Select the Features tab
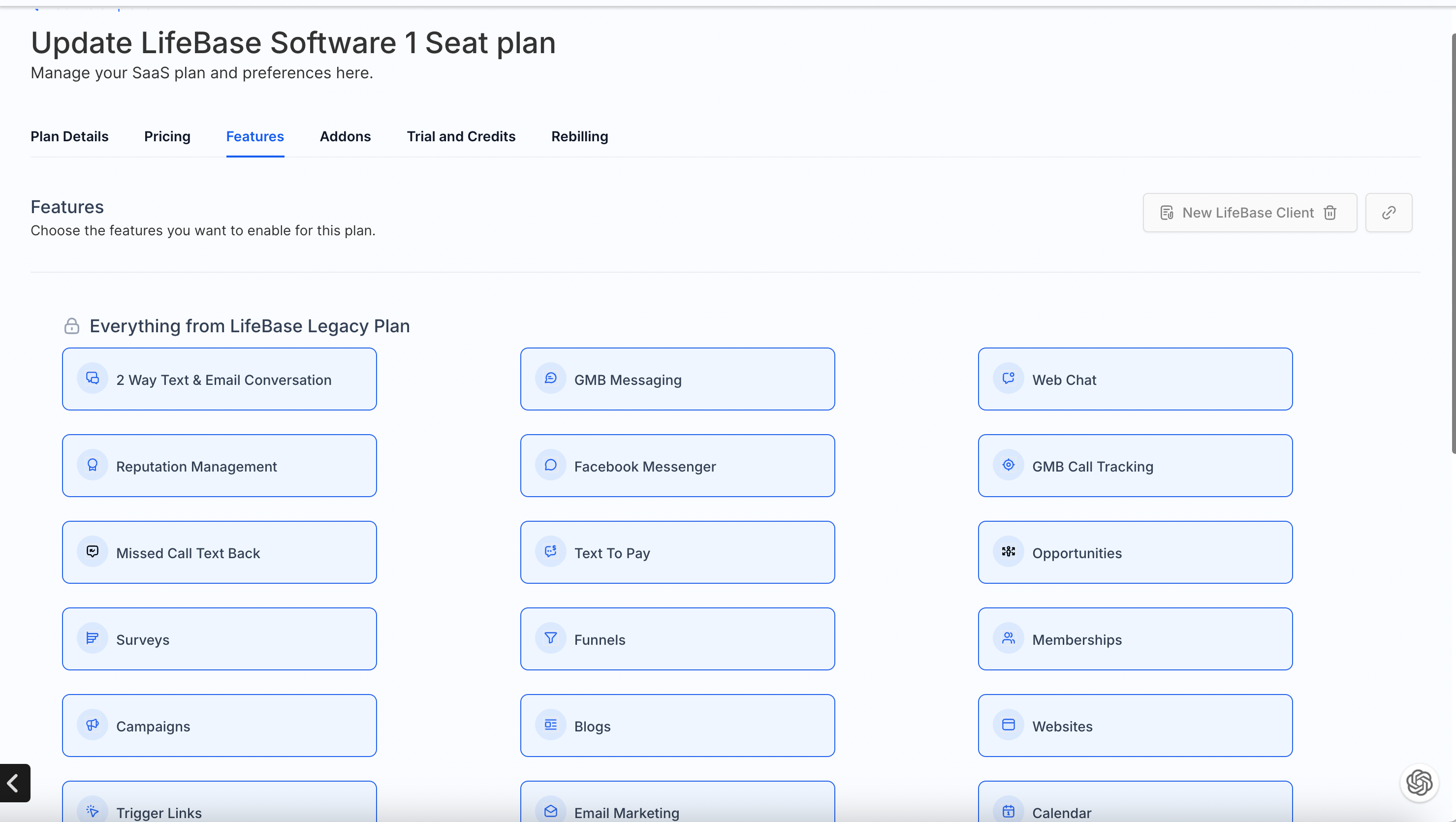 (x=255, y=136)
